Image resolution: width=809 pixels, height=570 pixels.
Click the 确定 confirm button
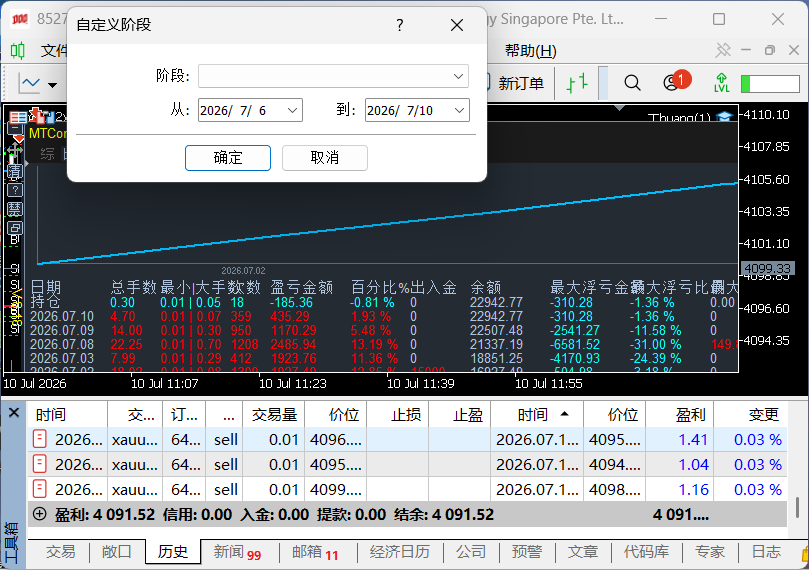pyautogui.click(x=228, y=157)
